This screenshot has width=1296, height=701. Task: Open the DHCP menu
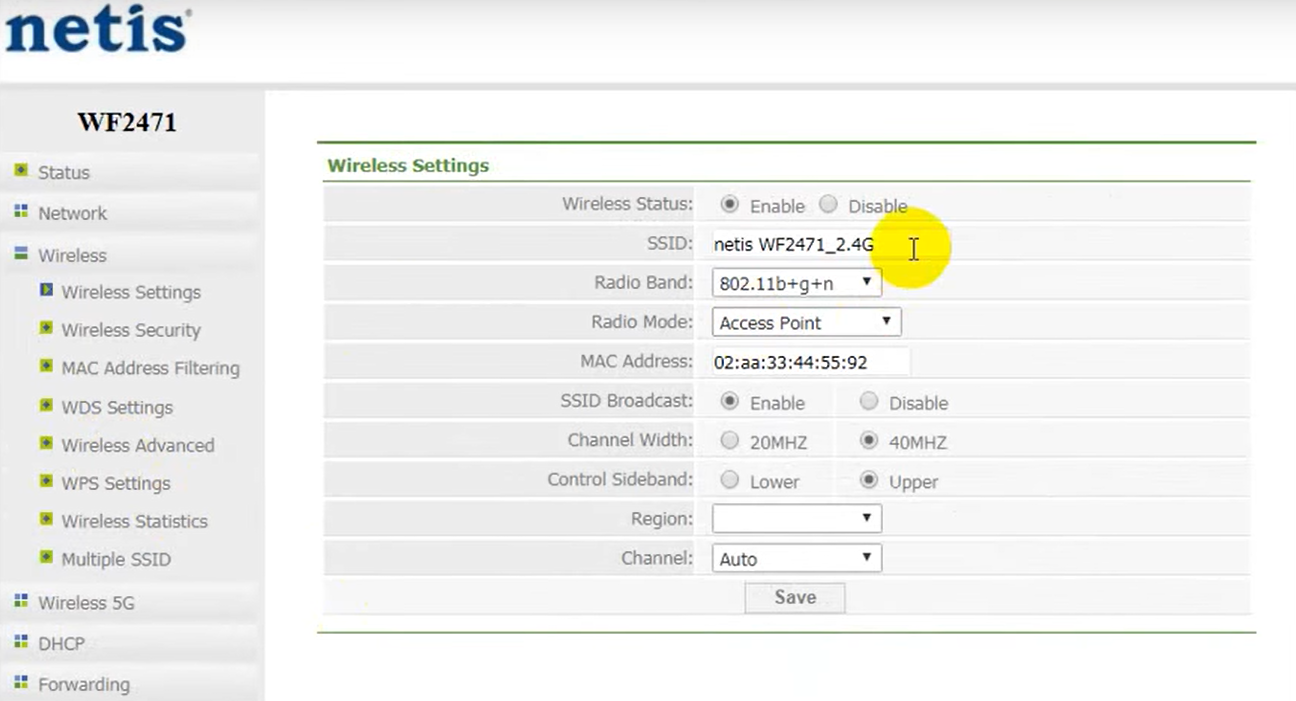(61, 643)
